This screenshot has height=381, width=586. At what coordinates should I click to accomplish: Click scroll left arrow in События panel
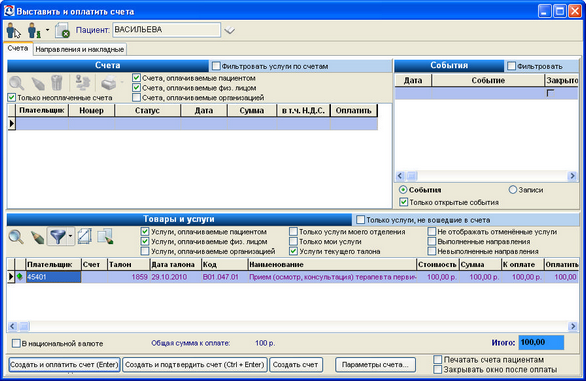click(400, 176)
